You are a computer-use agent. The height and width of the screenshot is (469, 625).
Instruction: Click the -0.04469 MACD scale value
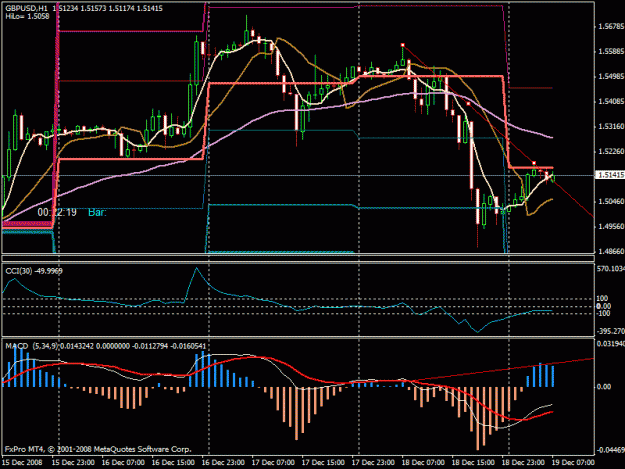coord(611,450)
